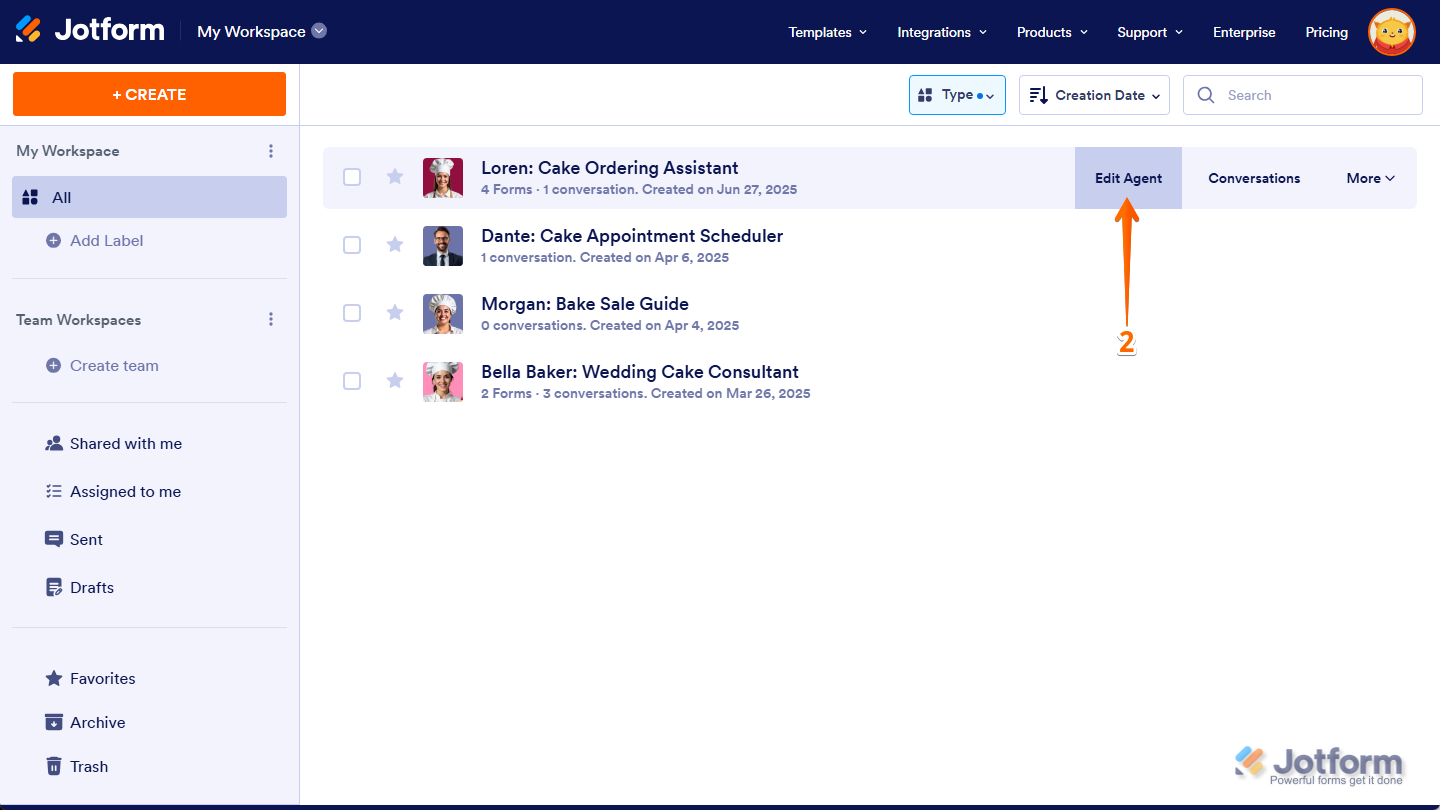Tick the Dante Cake Appointment Scheduler checkbox
Screen dimensions: 1440x810
point(352,245)
